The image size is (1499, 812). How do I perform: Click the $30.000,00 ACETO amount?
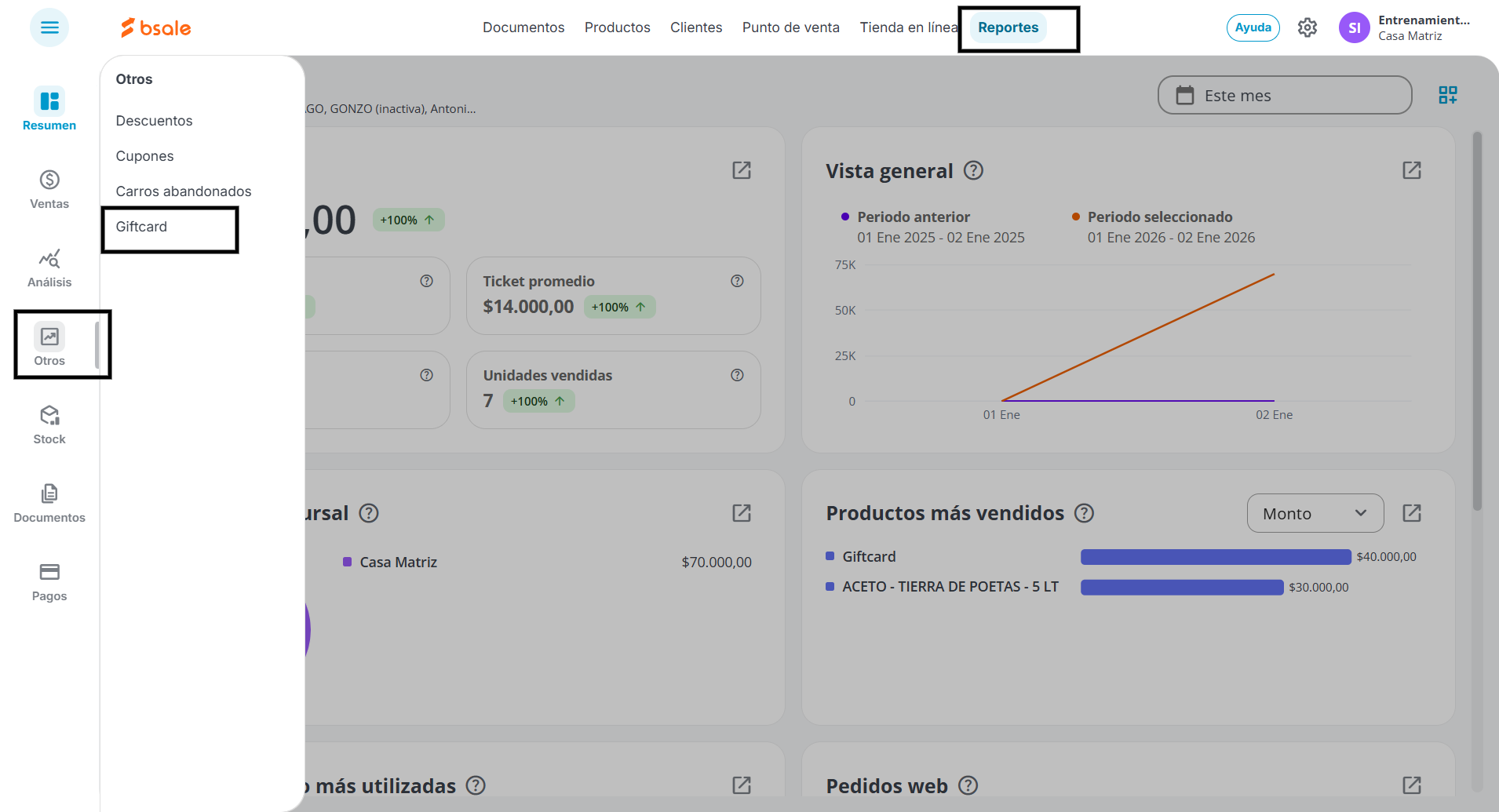coord(1318,588)
